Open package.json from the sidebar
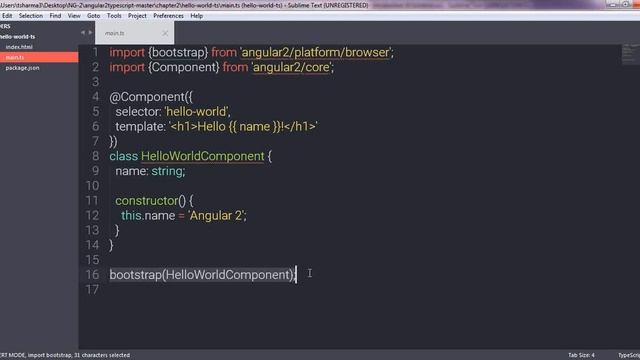This screenshot has height=360, width=640. [22, 68]
